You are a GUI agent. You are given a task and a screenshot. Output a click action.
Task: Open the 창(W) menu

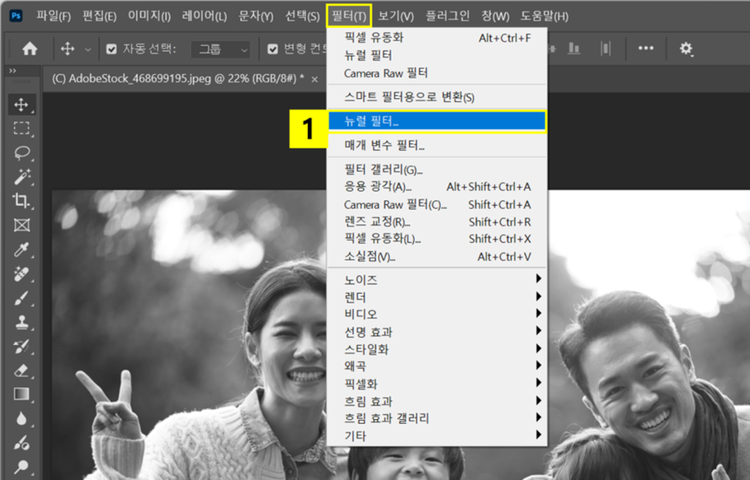(495, 16)
